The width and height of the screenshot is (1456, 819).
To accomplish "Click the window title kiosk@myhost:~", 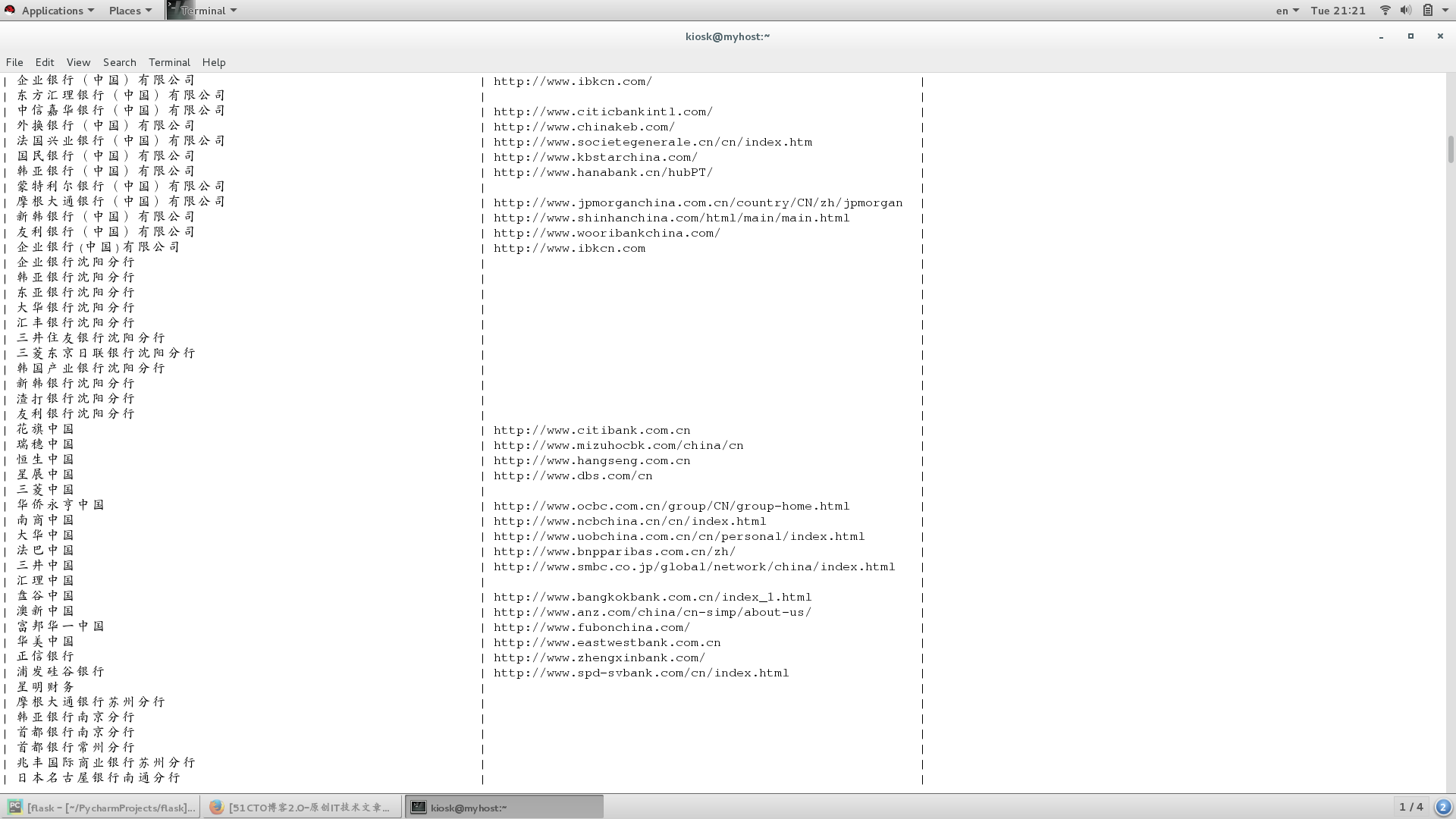I will pos(727,36).
